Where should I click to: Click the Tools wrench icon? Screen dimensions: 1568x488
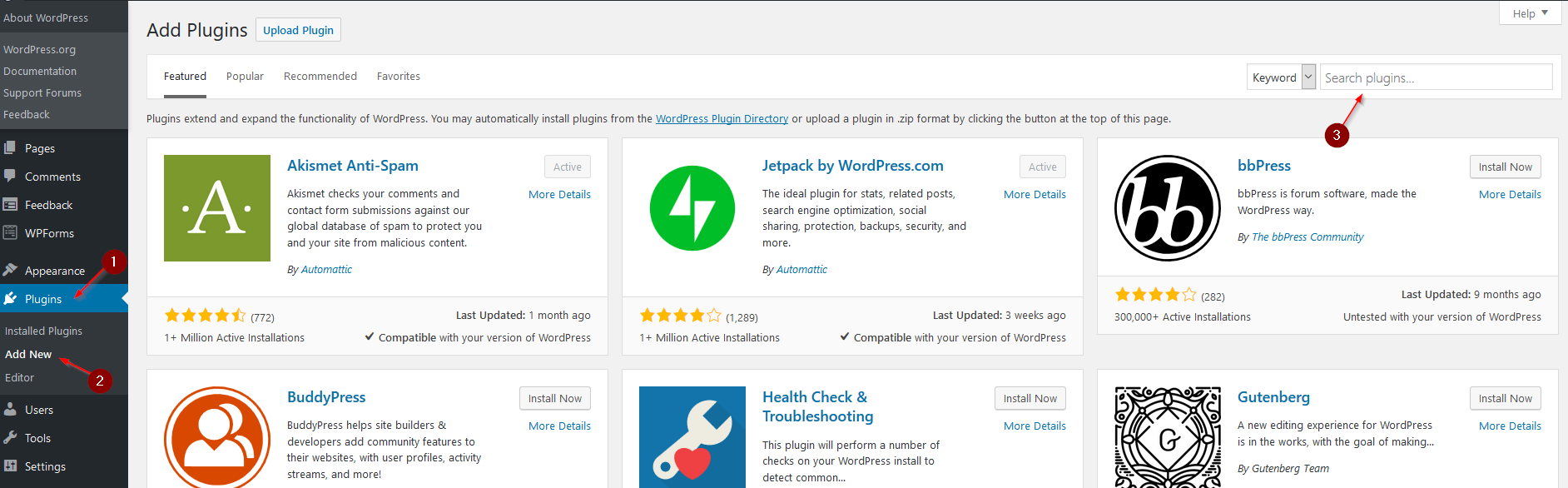click(10, 438)
